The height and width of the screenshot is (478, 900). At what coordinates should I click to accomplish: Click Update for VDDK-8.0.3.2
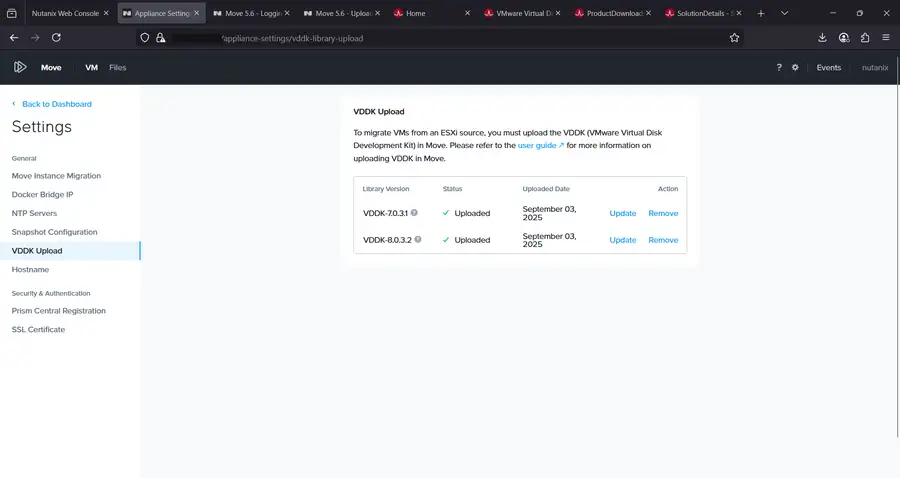point(623,240)
